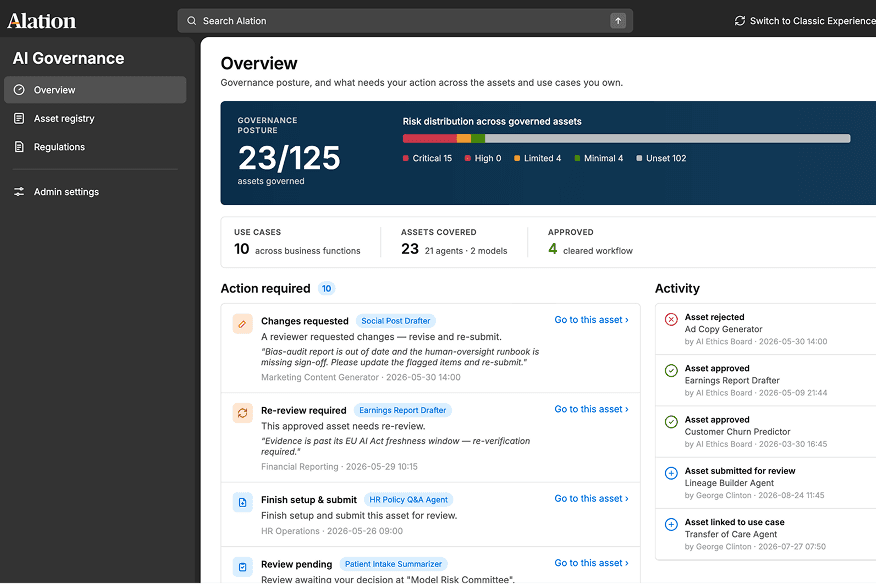The image size is (876, 584).
Task: Click the plus icon for Asset linked to use case
Action: pyautogui.click(x=671, y=525)
